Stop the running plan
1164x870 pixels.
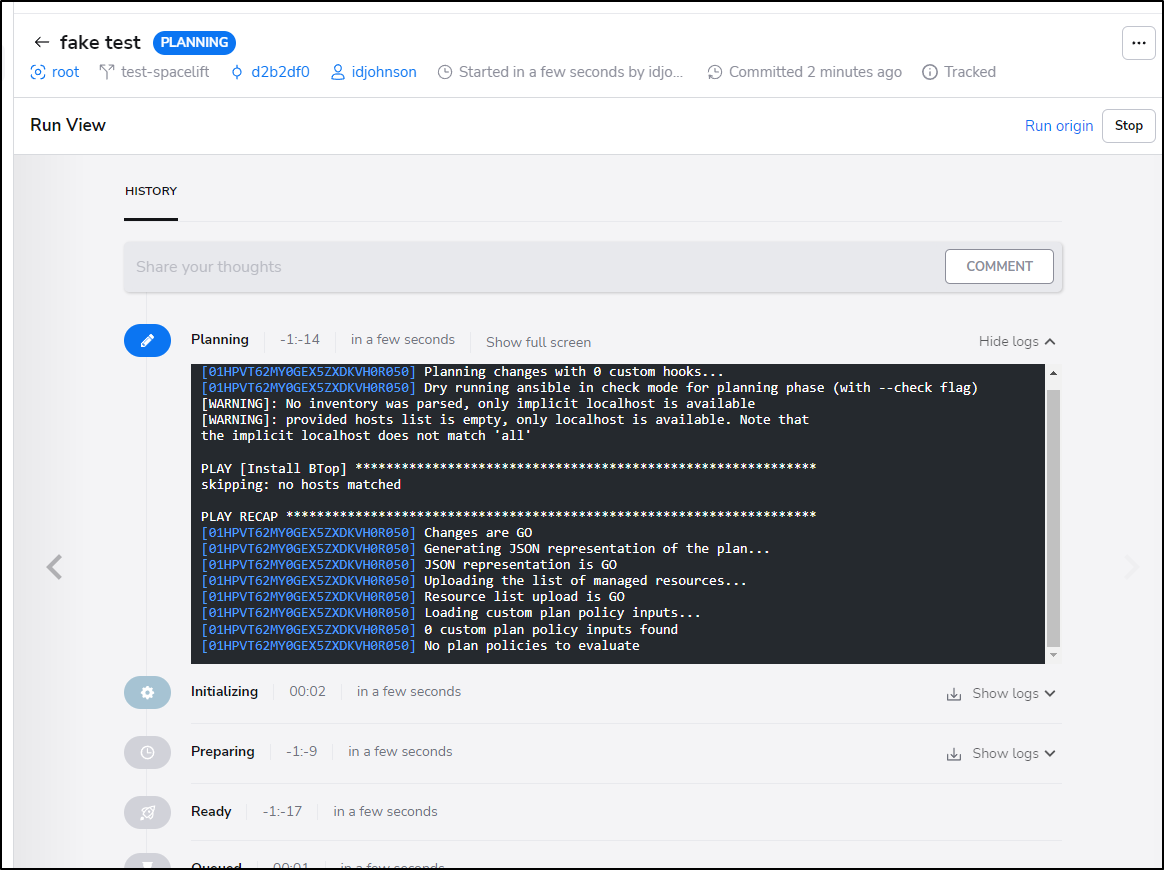(x=1128, y=125)
